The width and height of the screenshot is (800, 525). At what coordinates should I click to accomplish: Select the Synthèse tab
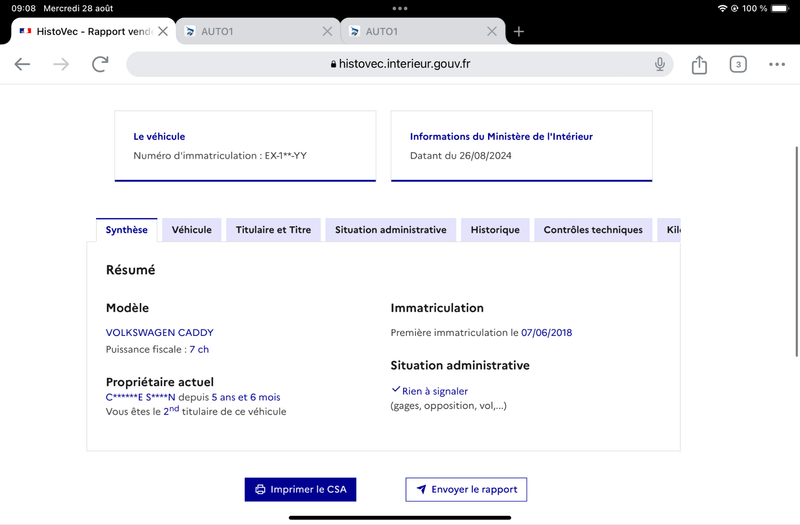[x=127, y=230]
